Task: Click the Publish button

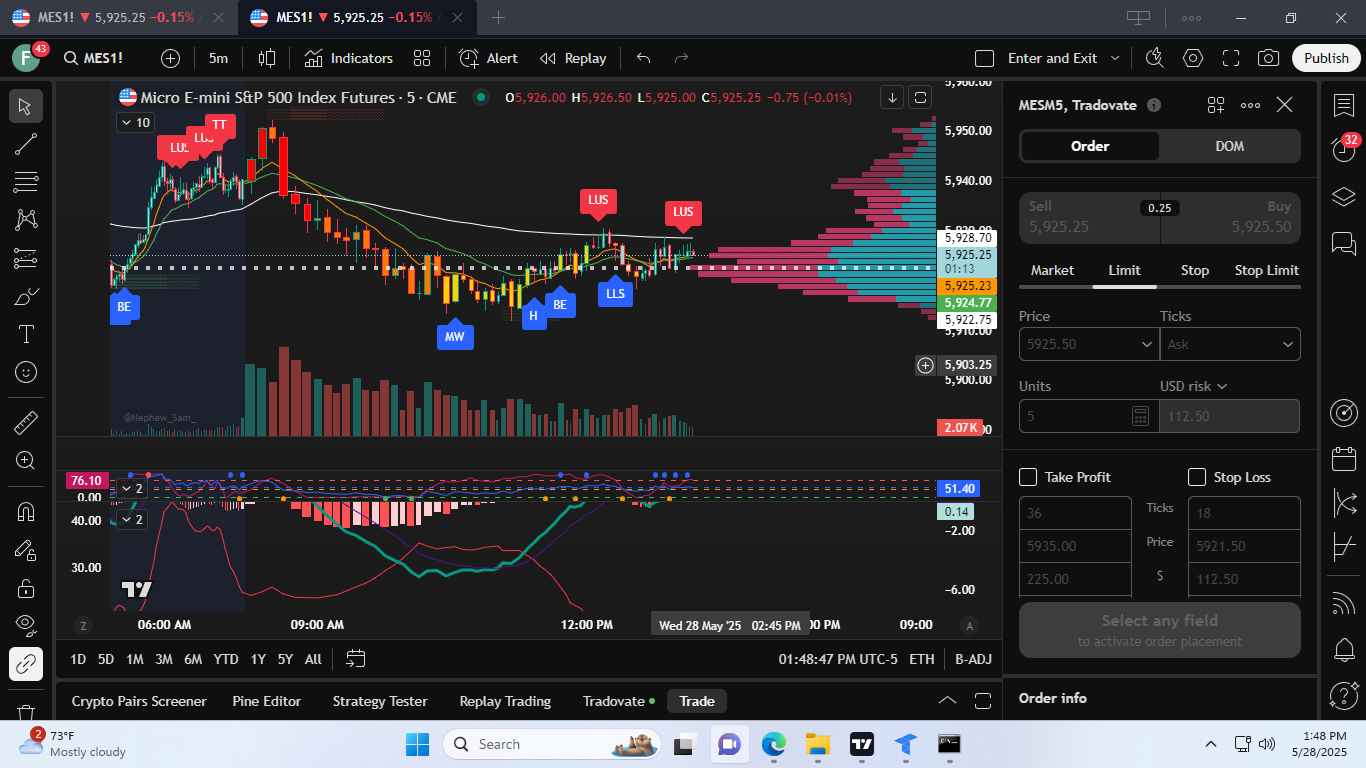Action: (x=1325, y=58)
